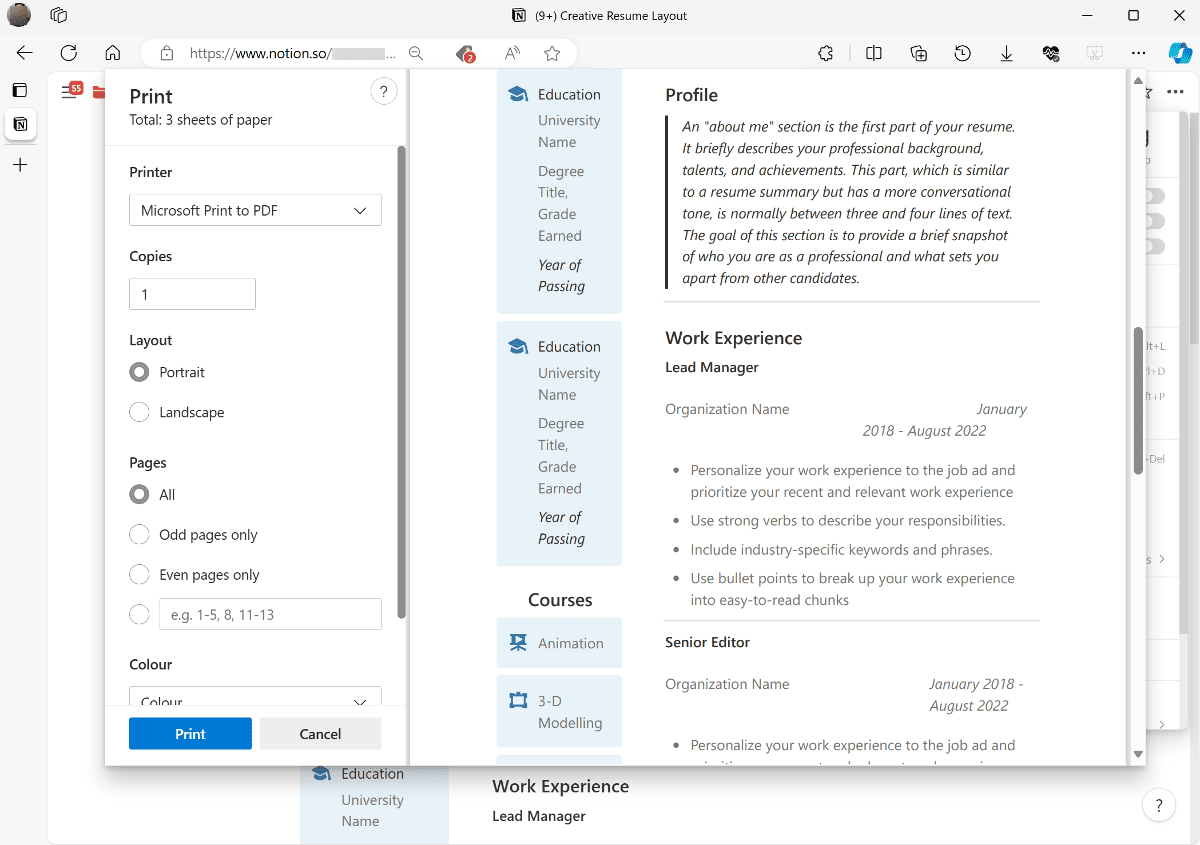
Task: Click the custom page range input field
Action: 270,615
